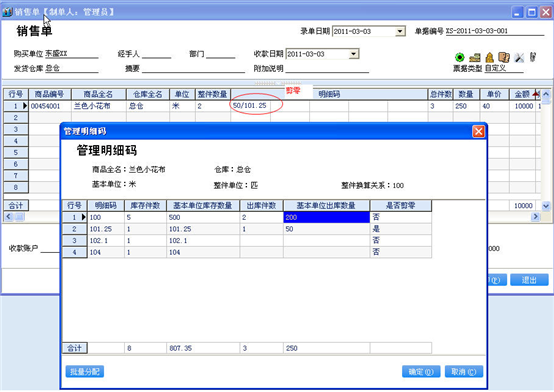The image size is (554, 392).
Task: Open the crossed tools settings icon
Action: tap(519, 57)
